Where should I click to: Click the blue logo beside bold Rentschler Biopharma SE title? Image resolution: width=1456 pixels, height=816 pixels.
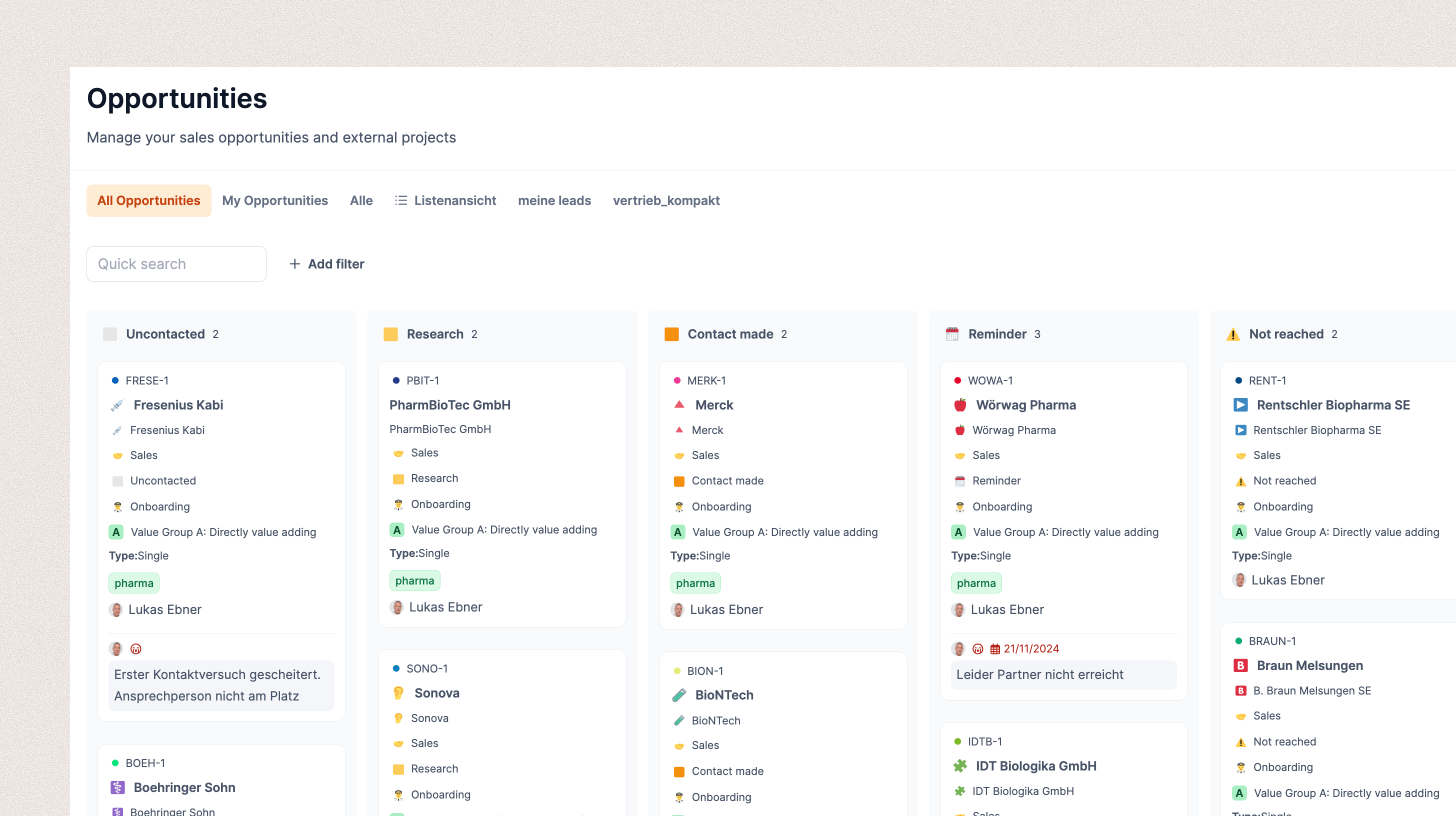(1241, 405)
